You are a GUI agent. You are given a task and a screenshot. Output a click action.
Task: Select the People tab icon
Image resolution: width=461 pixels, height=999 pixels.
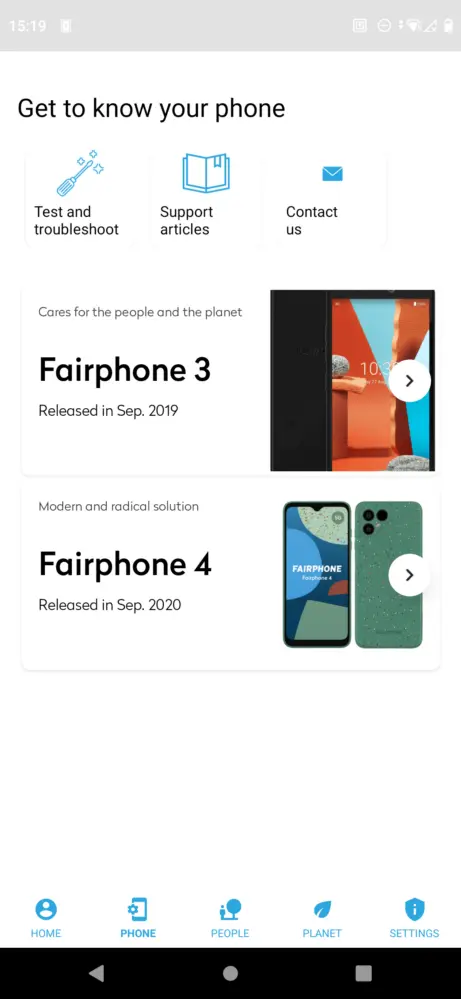(x=230, y=909)
